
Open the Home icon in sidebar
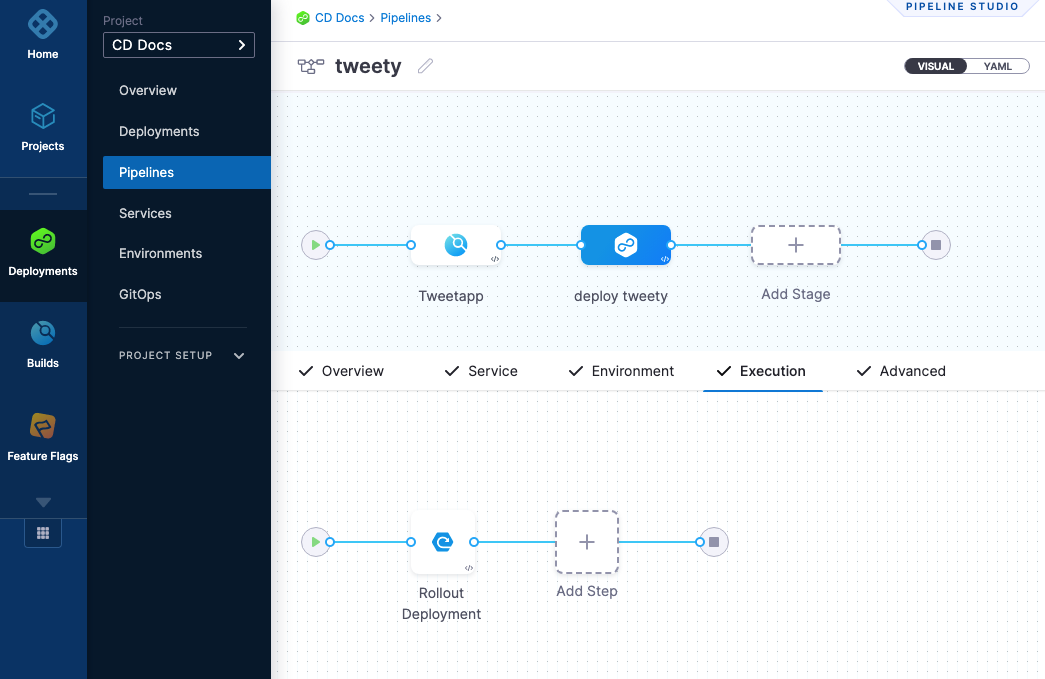click(43, 25)
